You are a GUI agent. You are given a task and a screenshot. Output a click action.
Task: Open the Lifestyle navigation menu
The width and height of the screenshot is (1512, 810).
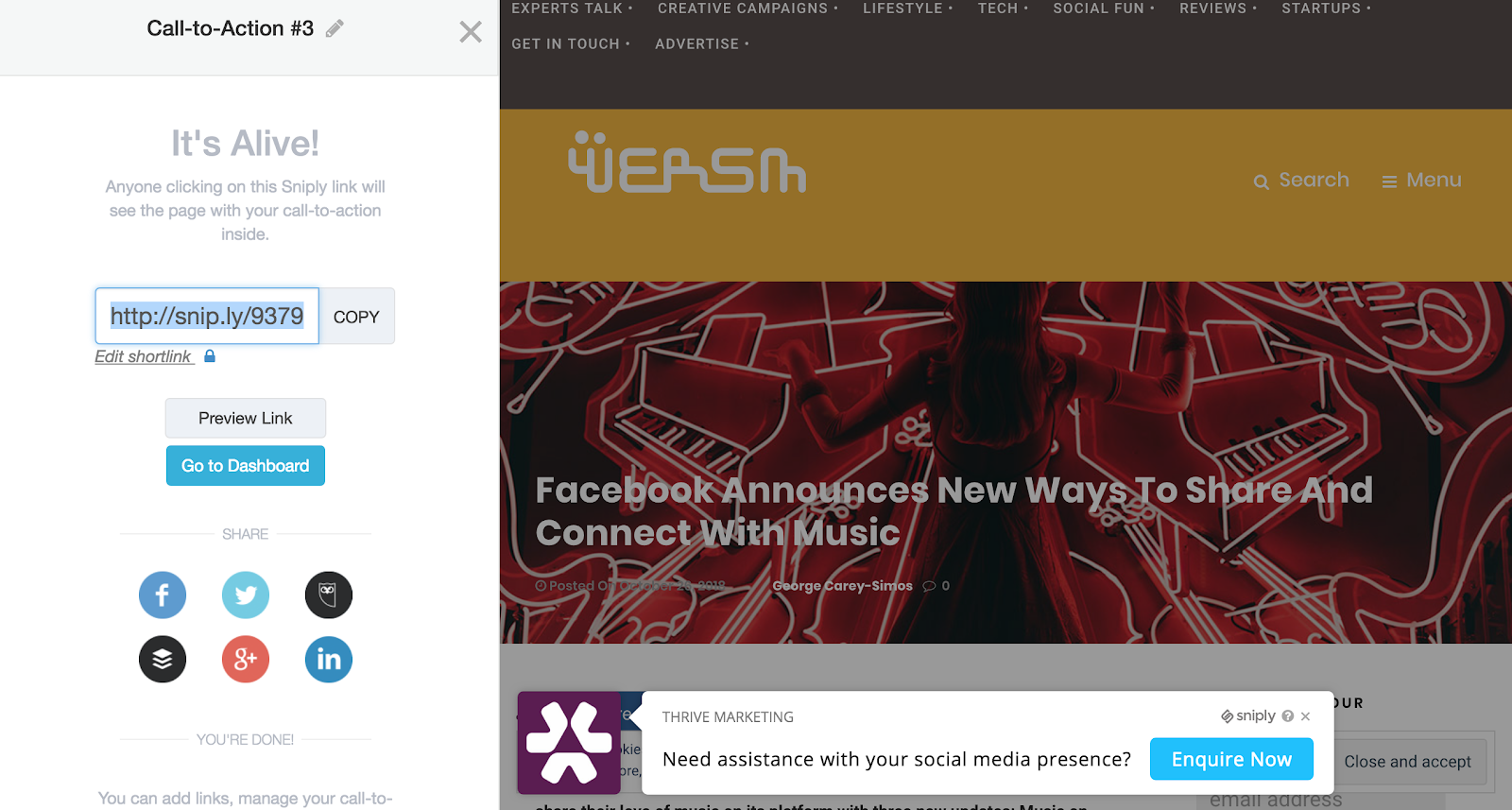pos(907,9)
